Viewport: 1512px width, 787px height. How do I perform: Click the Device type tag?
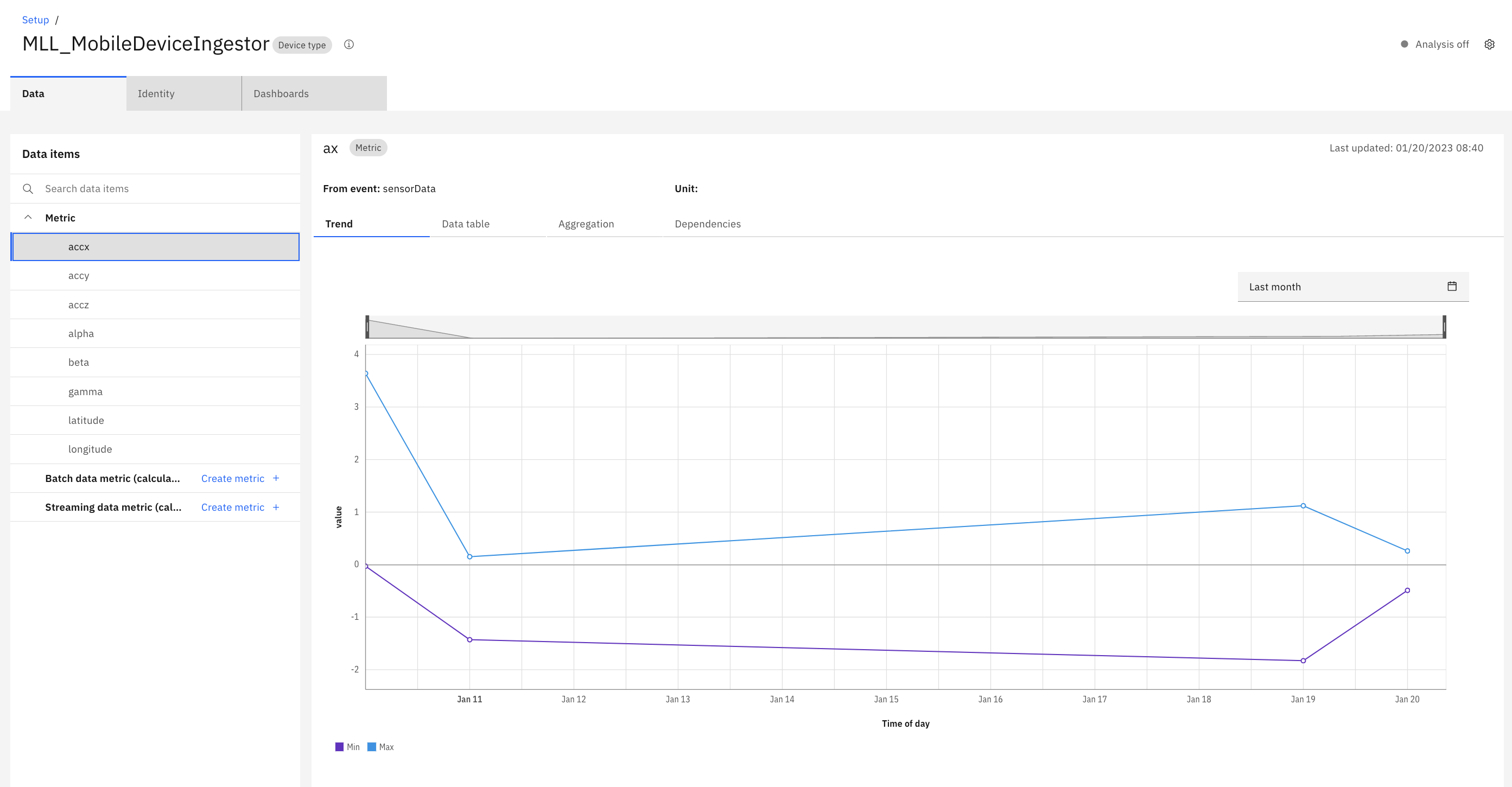[x=302, y=45]
